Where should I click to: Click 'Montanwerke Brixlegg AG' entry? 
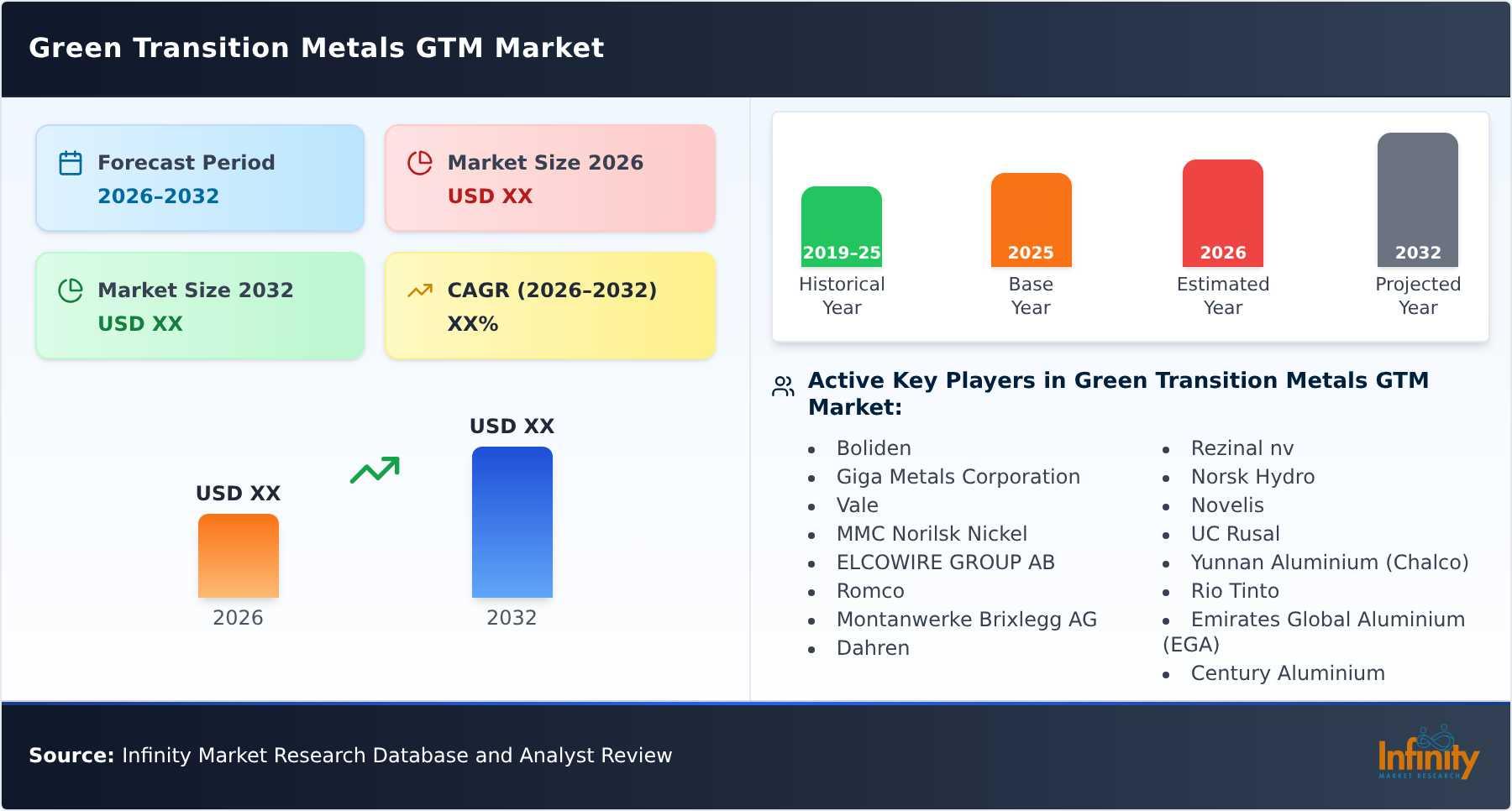coord(967,620)
